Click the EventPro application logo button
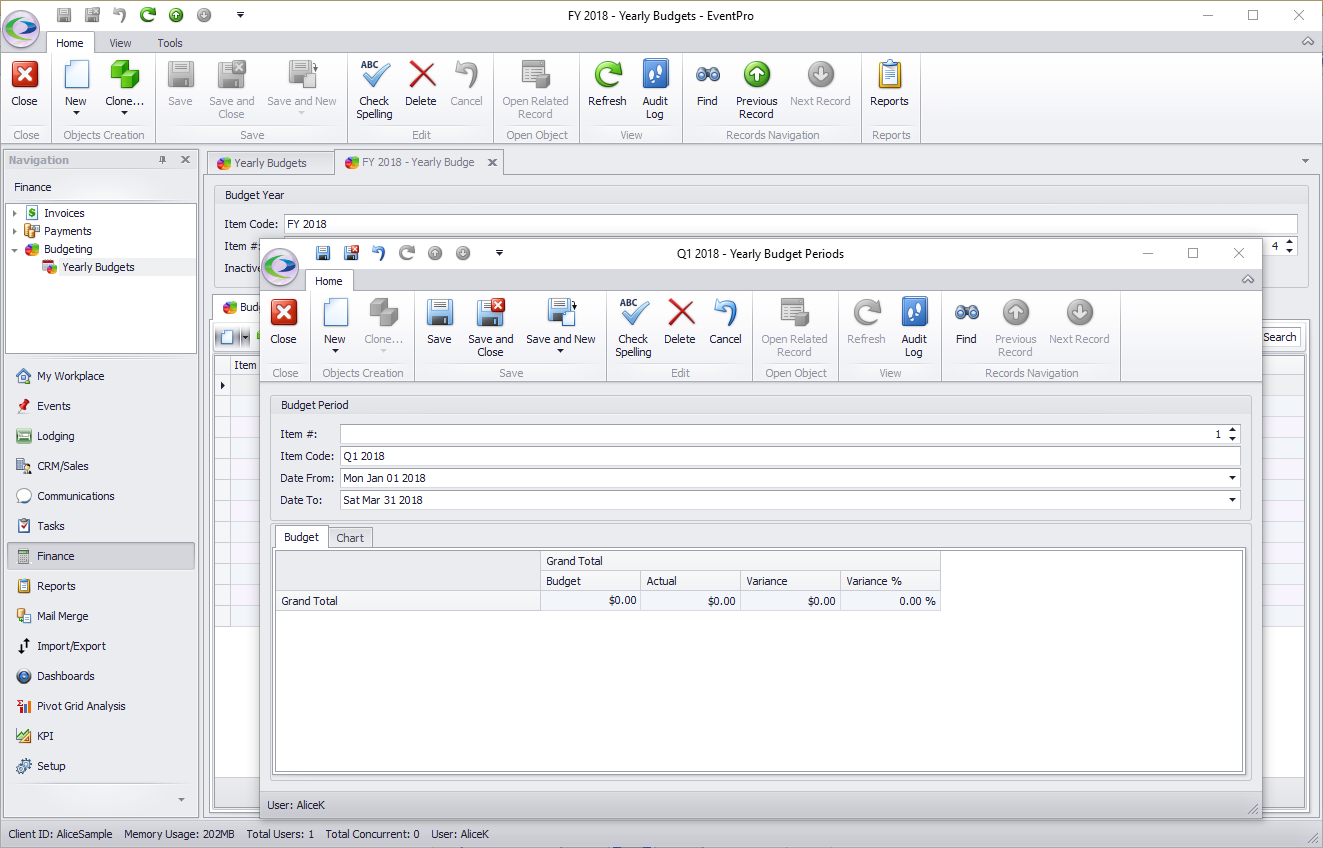Screen dimensions: 1323x848 point(21,28)
